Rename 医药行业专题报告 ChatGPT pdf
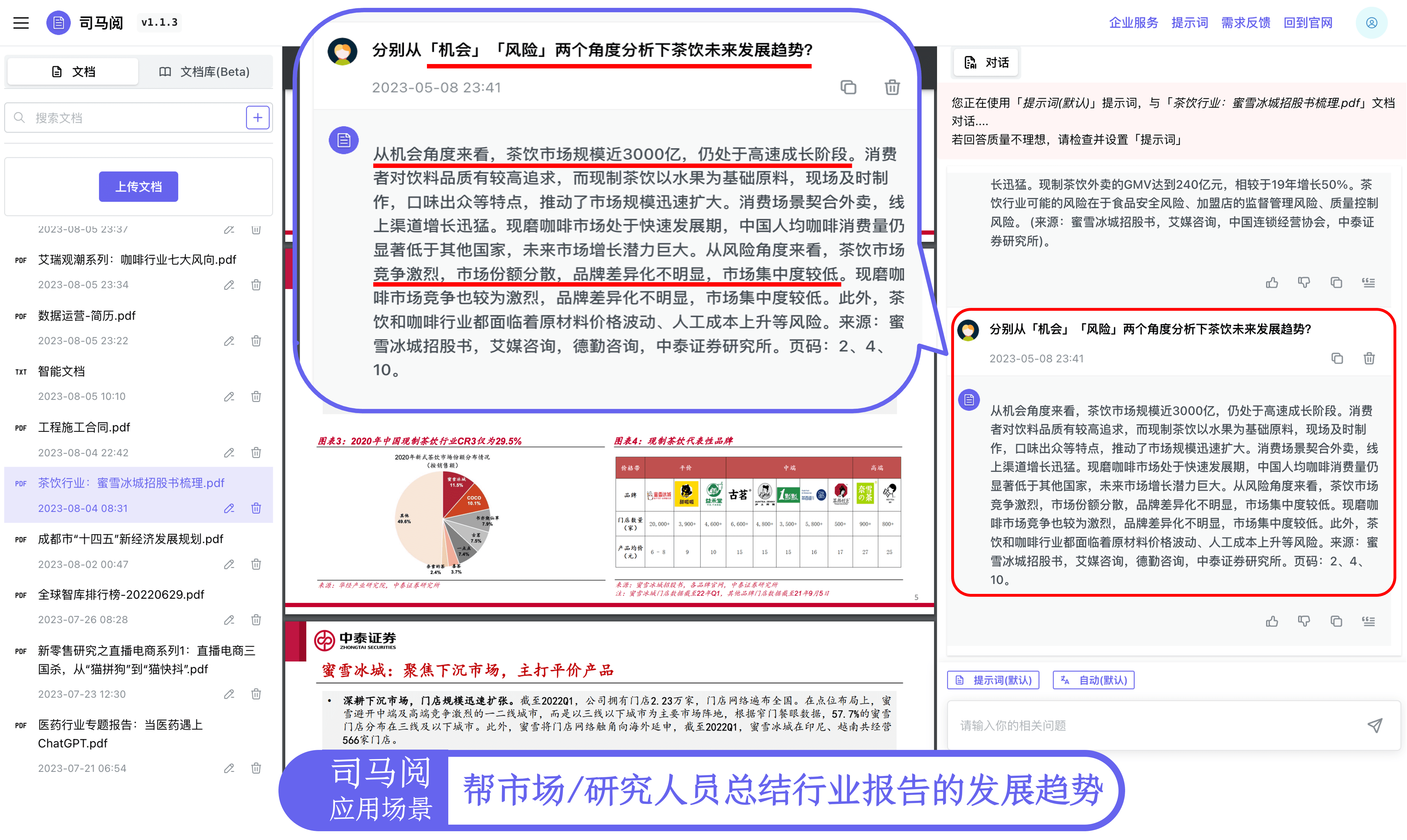This screenshot has height=840, width=1407. (x=229, y=768)
